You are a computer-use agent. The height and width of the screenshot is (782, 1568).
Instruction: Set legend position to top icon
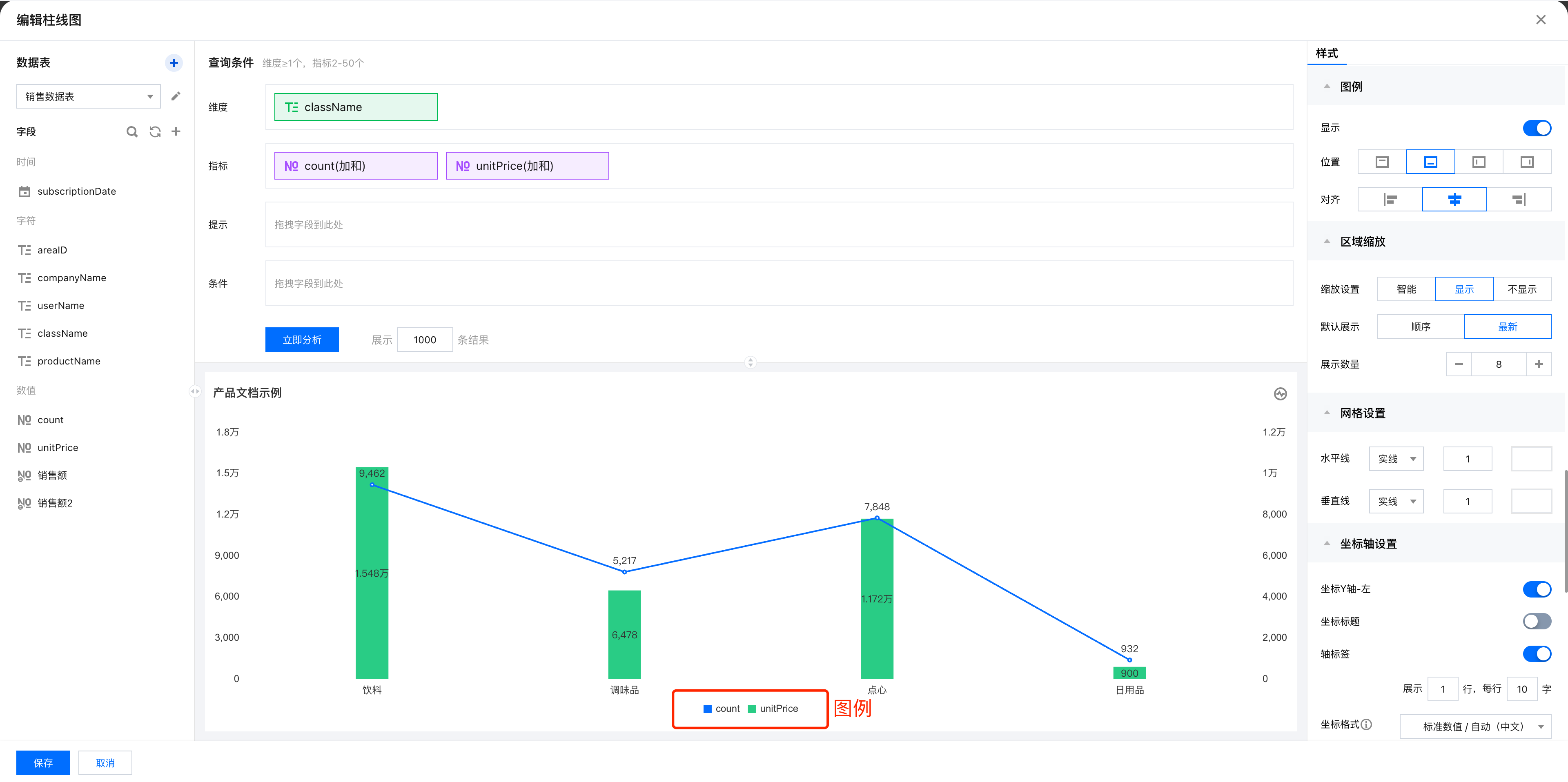tap(1382, 162)
